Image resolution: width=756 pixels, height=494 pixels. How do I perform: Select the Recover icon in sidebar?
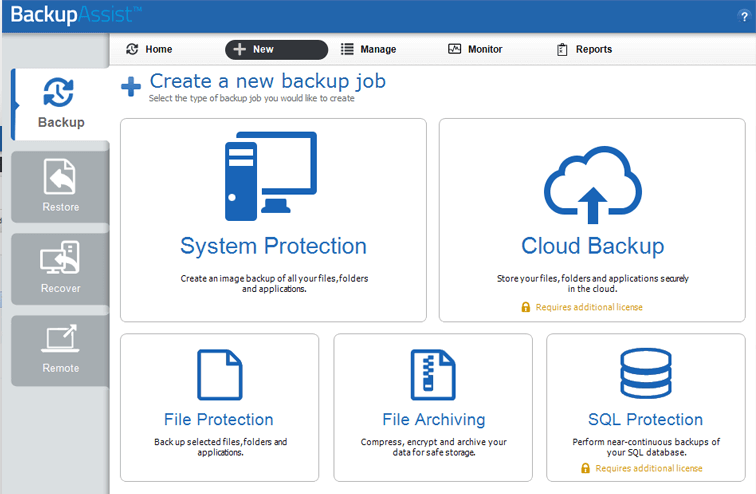click(x=60, y=259)
